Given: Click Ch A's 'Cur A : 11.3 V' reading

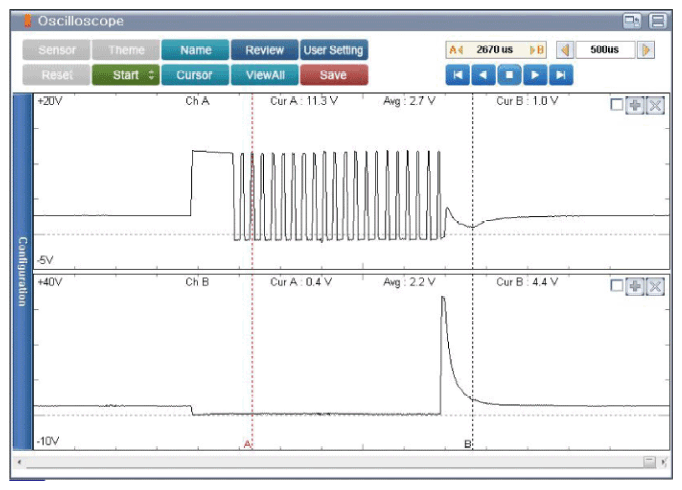Looking at the screenshot, I should 304,101.
